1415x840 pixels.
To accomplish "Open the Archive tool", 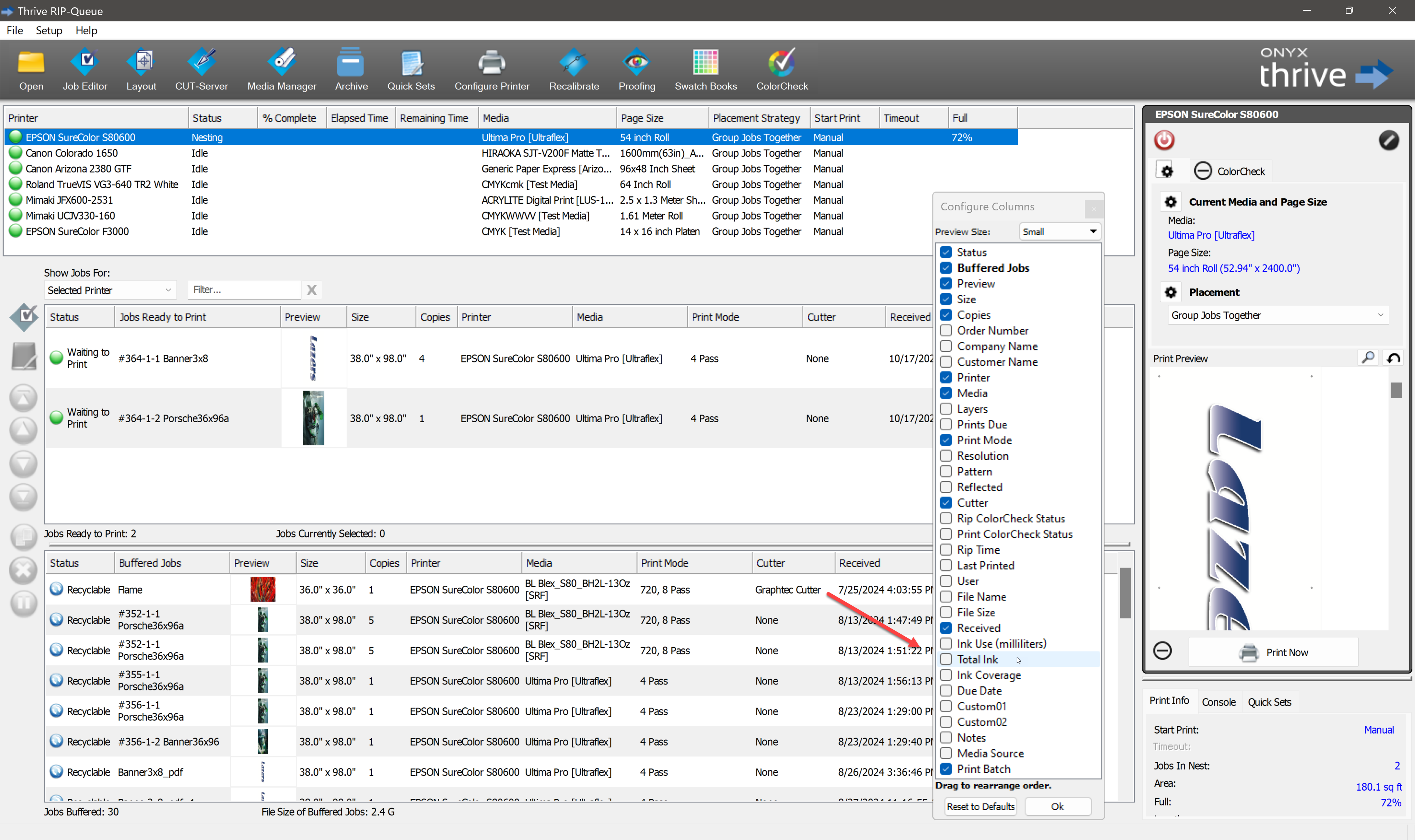I will pos(351,70).
